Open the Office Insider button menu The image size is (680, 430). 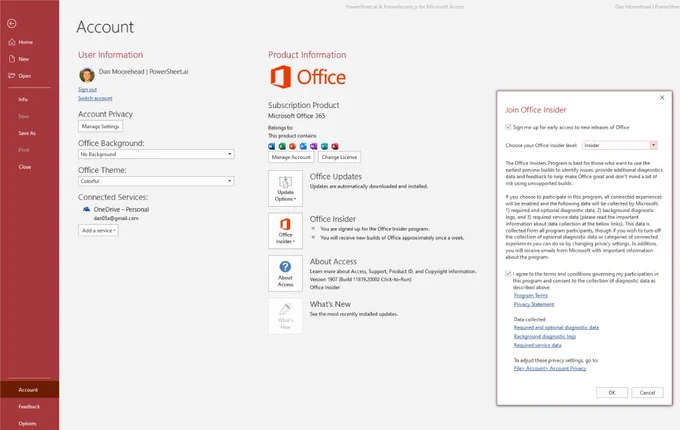(x=285, y=231)
